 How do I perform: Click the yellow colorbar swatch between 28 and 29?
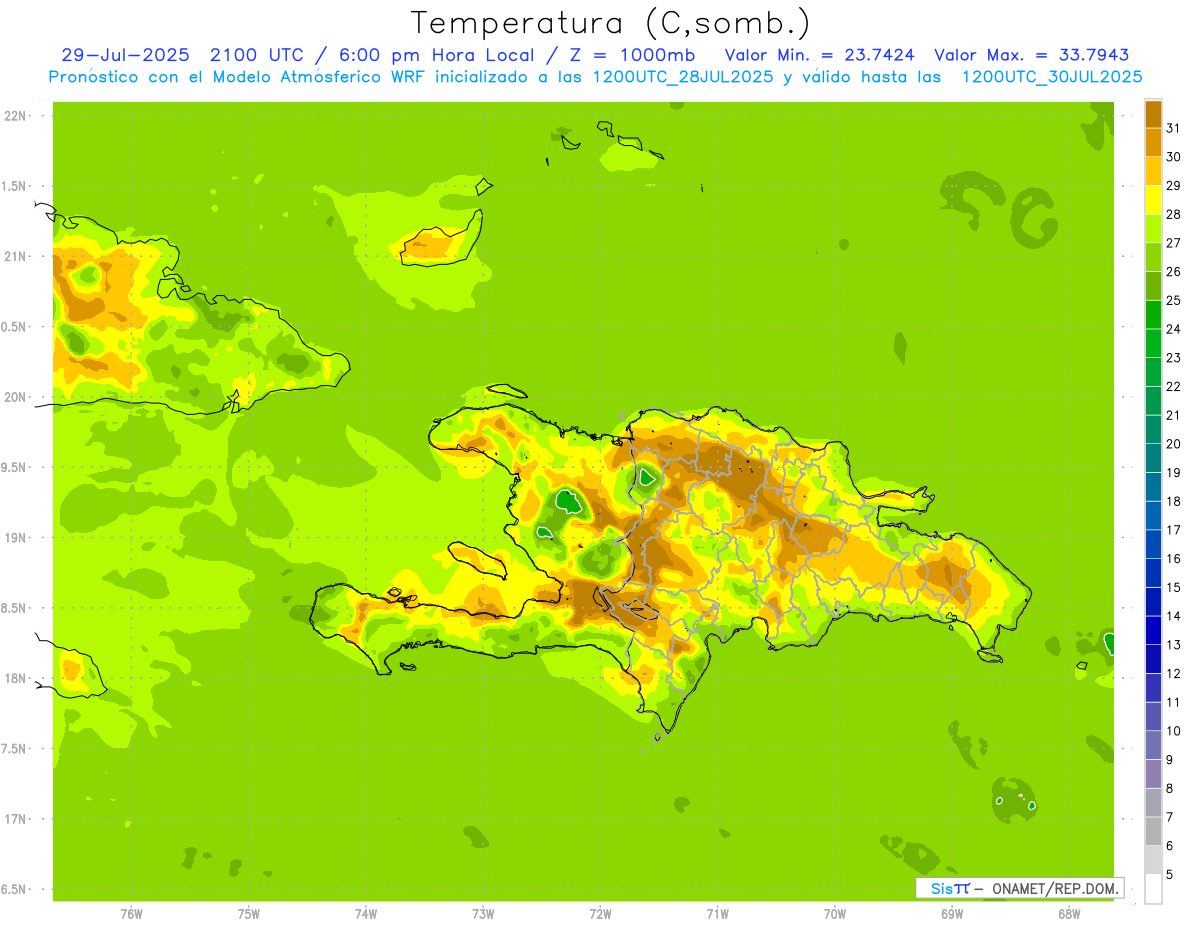1153,200
